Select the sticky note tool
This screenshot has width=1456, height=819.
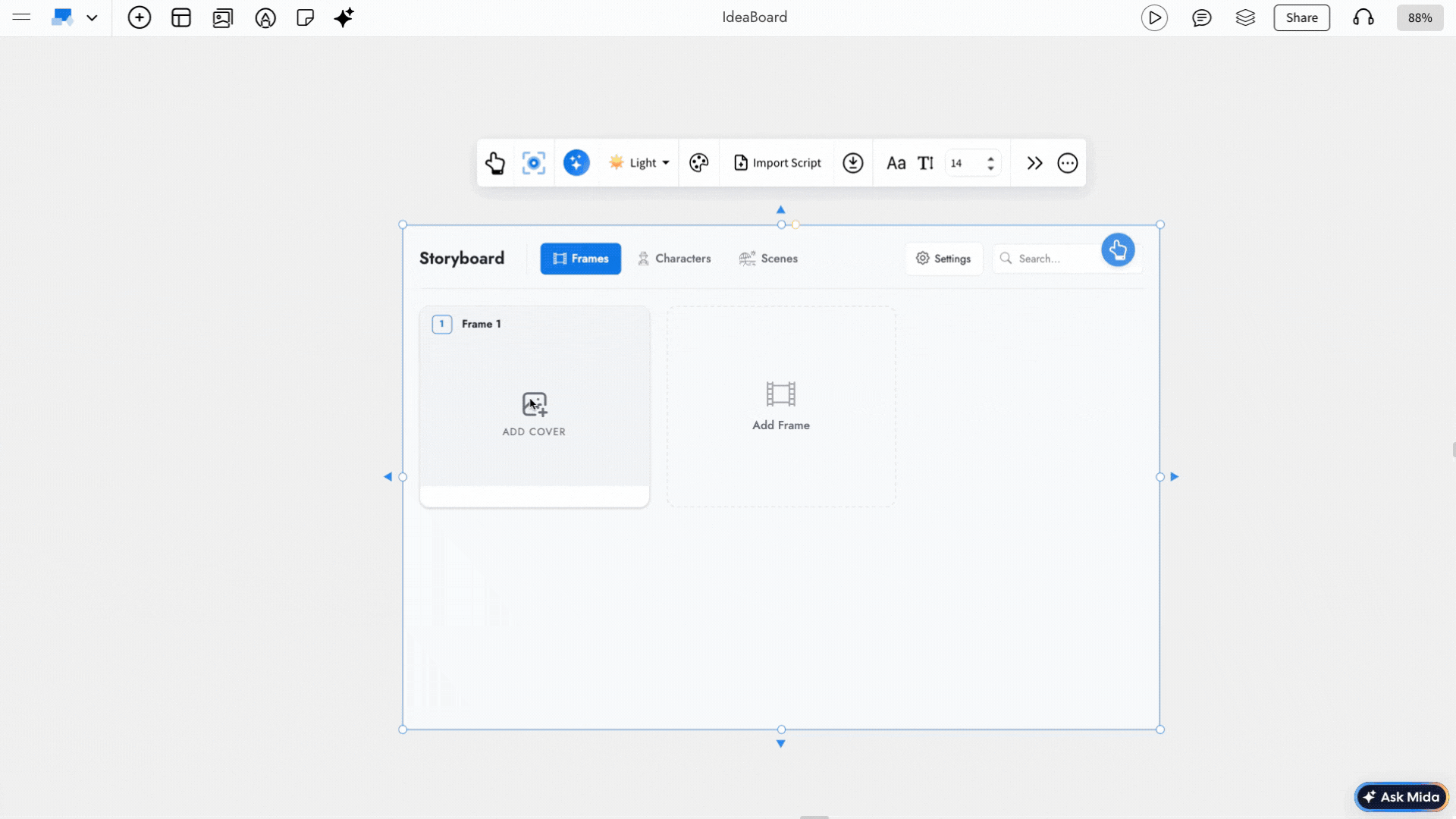pos(306,17)
